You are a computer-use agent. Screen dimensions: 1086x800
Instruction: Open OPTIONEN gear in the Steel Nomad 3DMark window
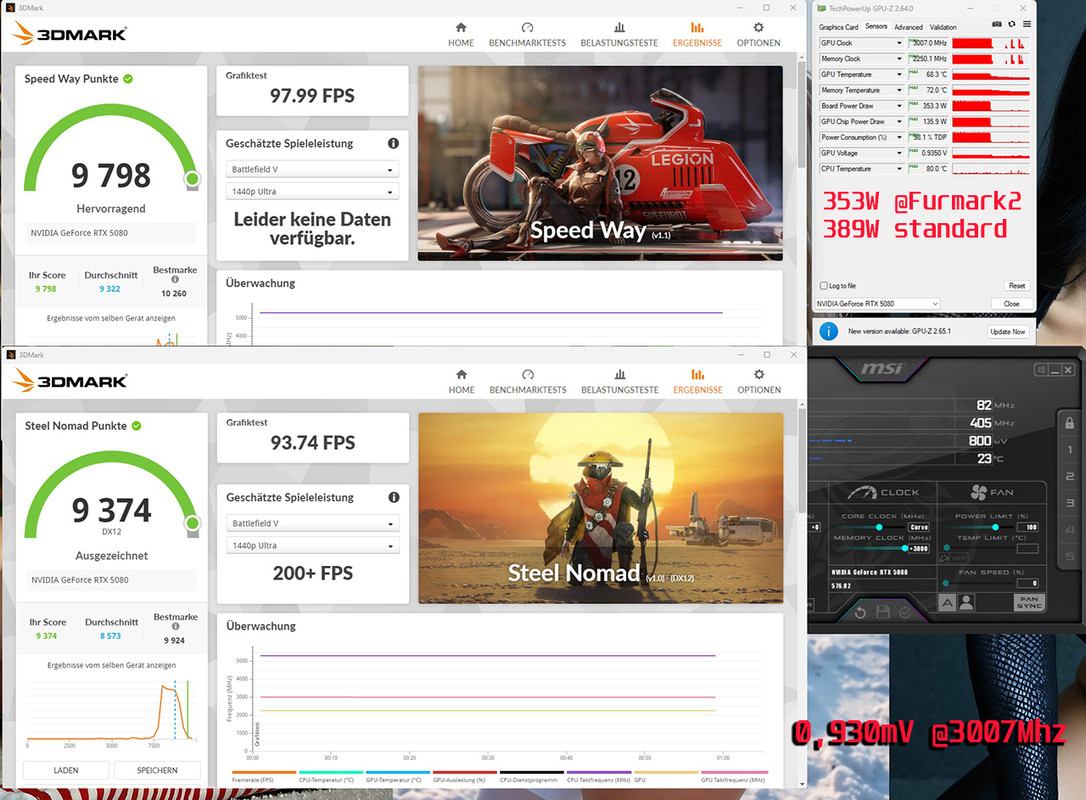point(759,382)
